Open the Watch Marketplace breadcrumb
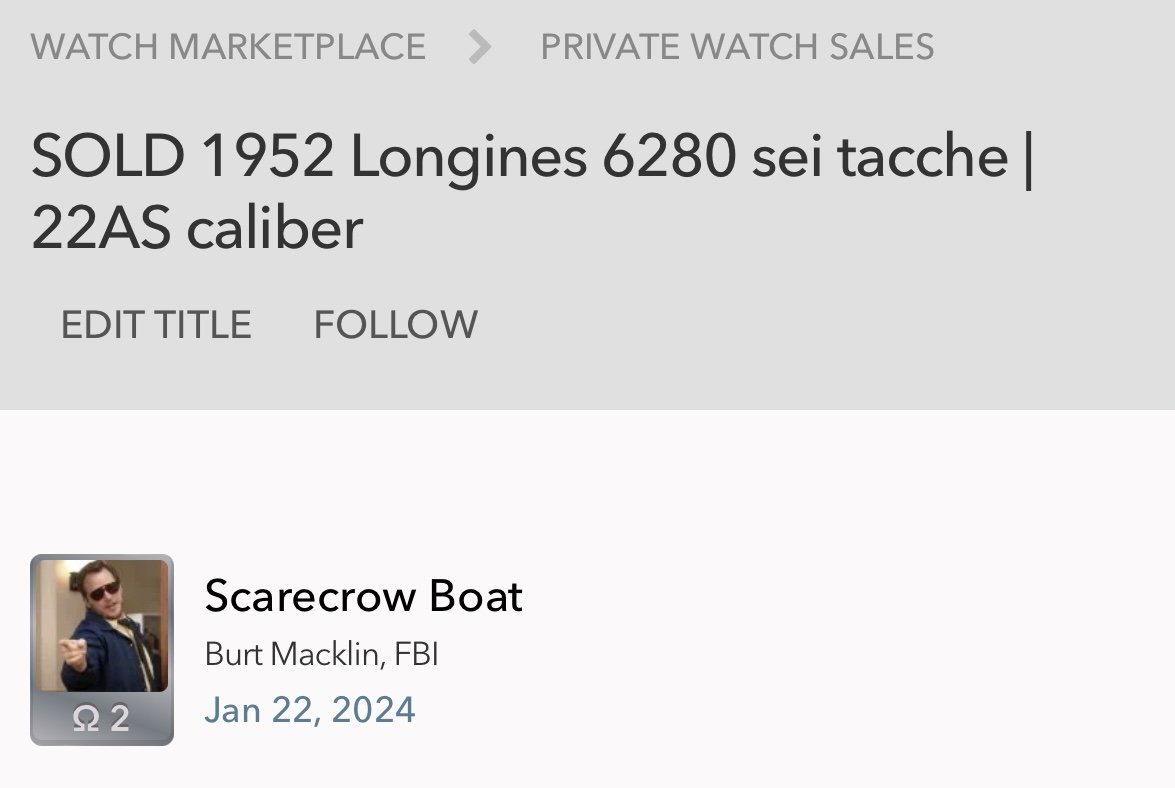1175x788 pixels. (x=228, y=47)
